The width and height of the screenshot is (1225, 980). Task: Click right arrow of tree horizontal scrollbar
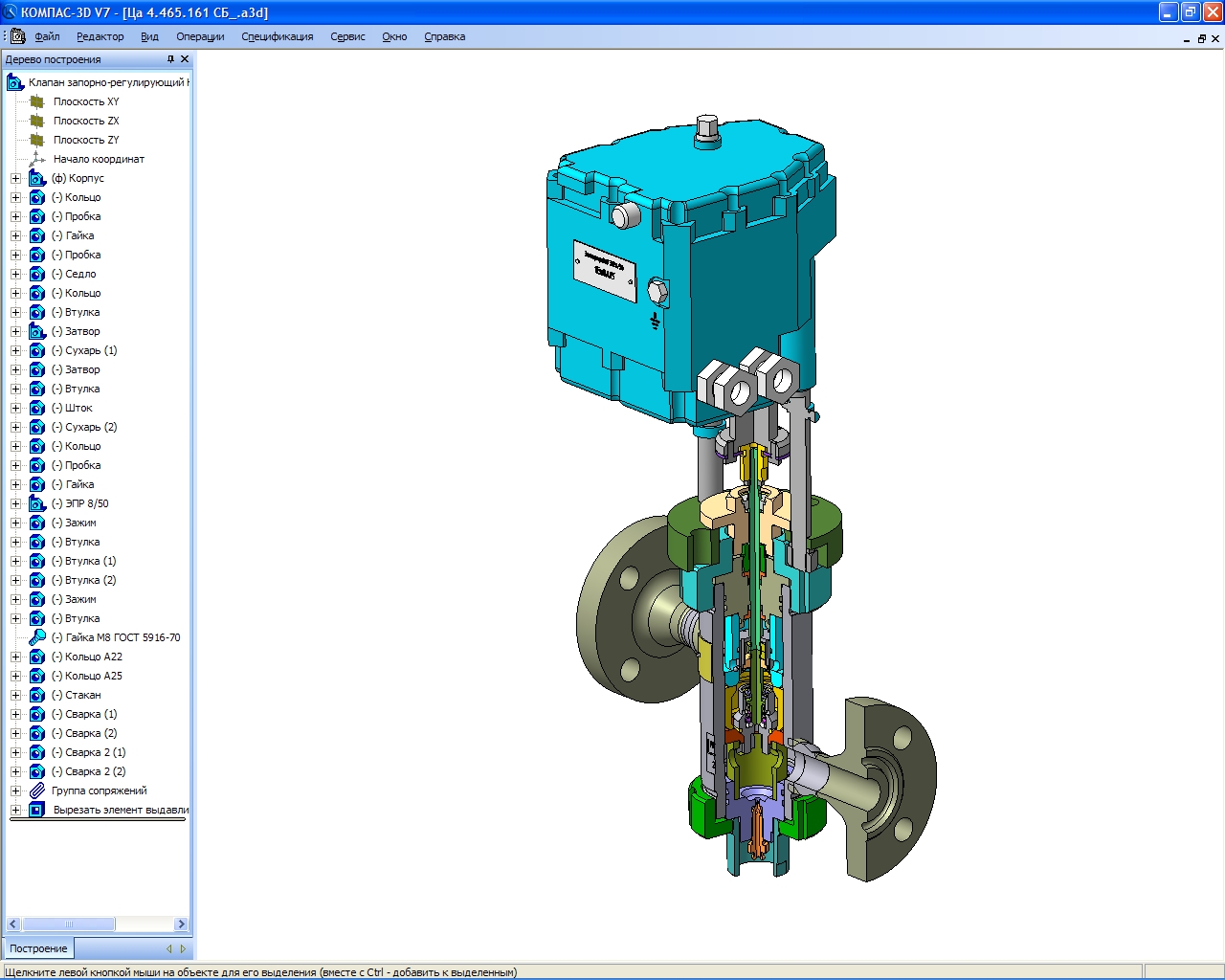point(181,924)
